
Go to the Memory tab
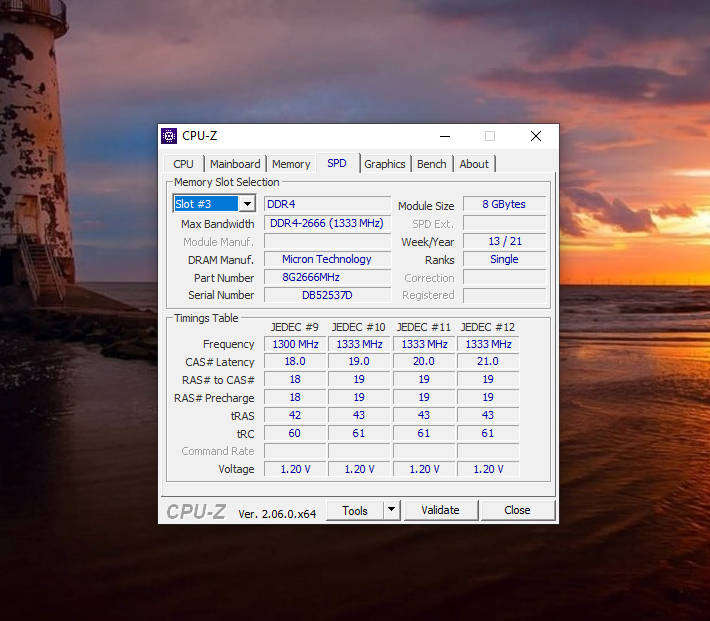click(291, 164)
